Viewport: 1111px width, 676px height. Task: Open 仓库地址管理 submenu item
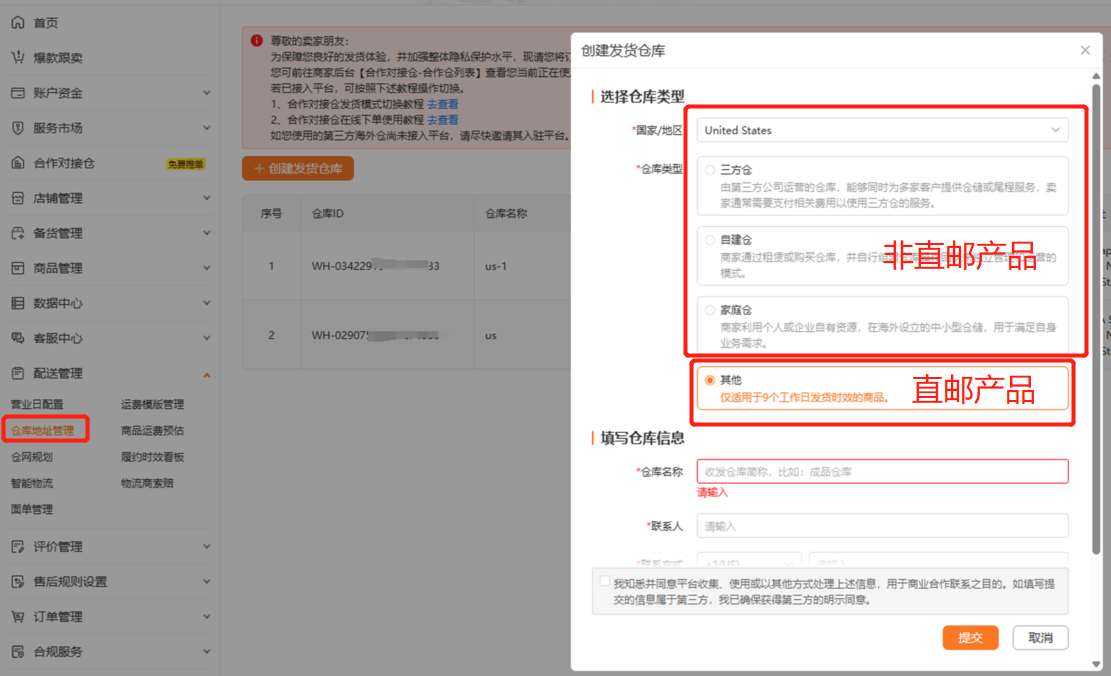click(42, 431)
